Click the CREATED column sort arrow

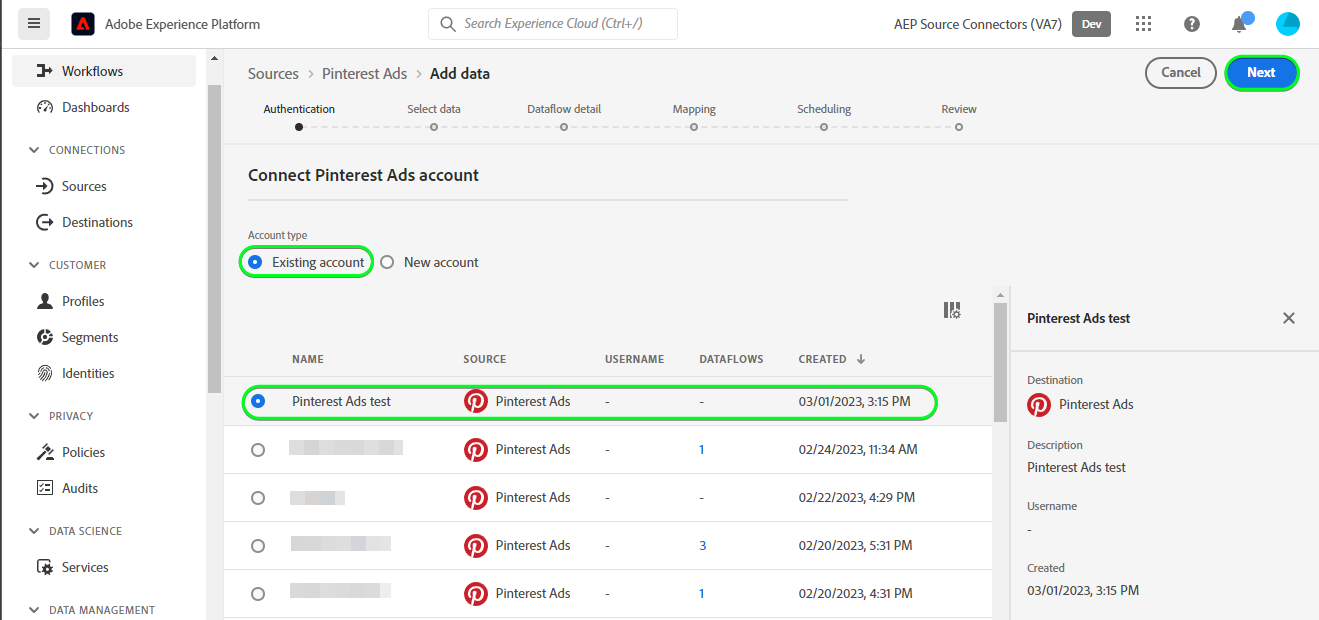(861, 359)
